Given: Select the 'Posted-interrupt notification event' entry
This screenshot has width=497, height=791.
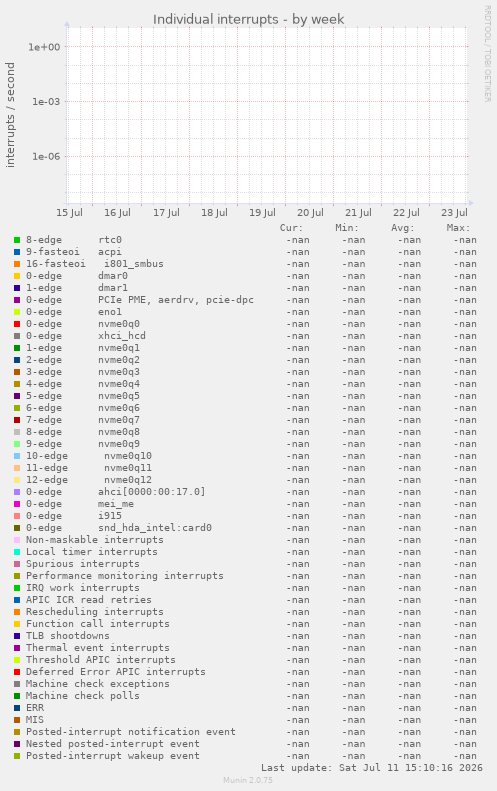Looking at the screenshot, I should click(x=131, y=732).
